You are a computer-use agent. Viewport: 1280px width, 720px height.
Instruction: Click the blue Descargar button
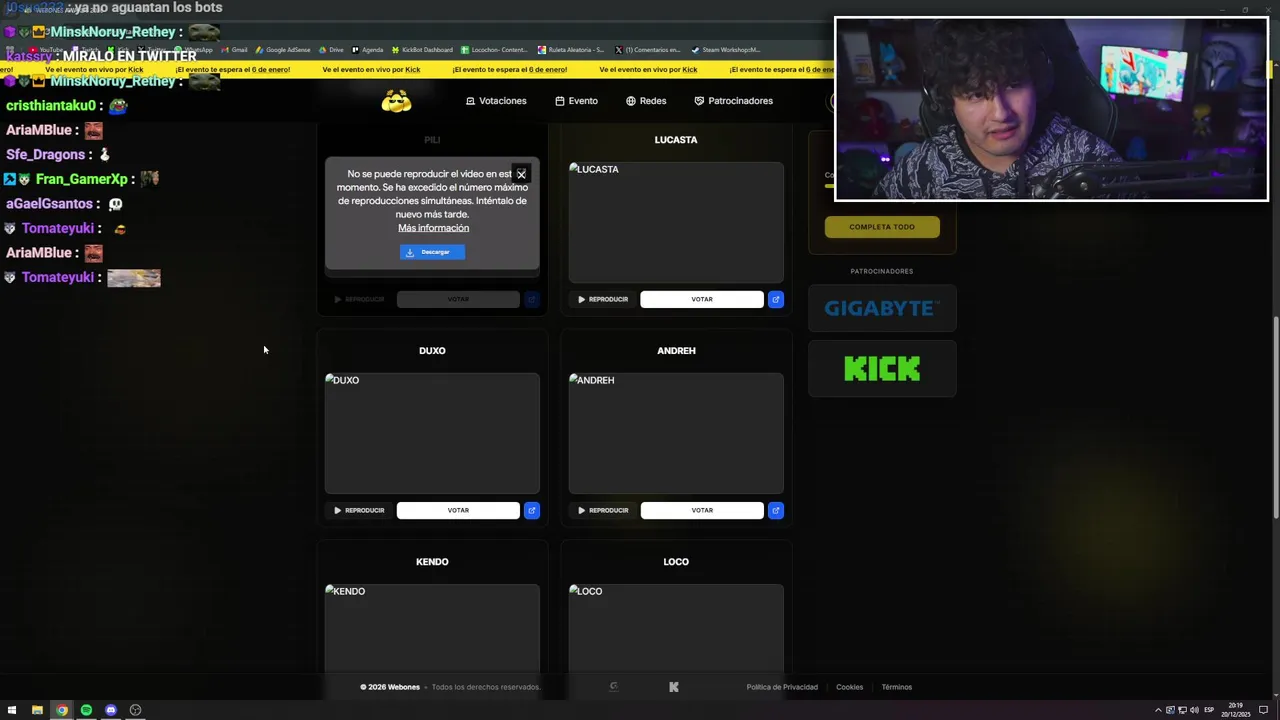point(432,252)
